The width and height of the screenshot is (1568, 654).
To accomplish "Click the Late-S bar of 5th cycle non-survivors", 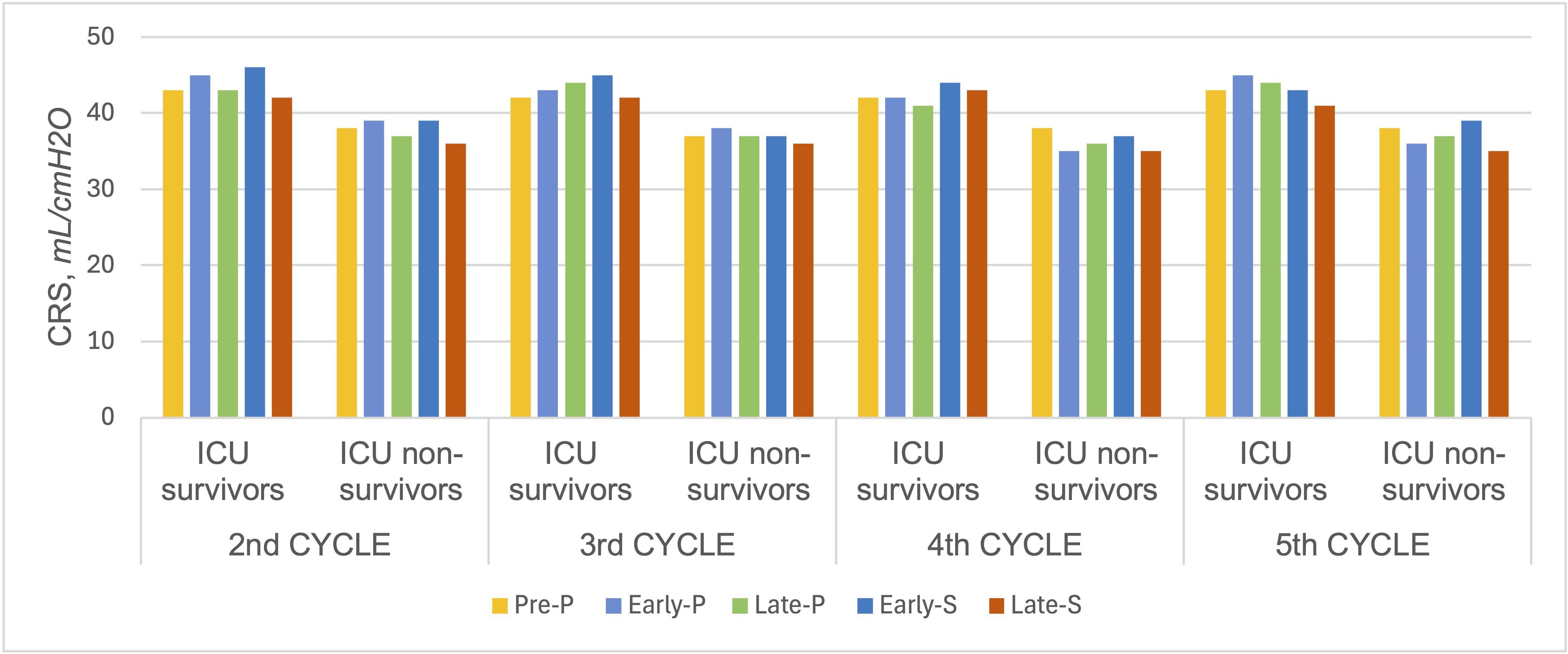I will click(1498, 284).
